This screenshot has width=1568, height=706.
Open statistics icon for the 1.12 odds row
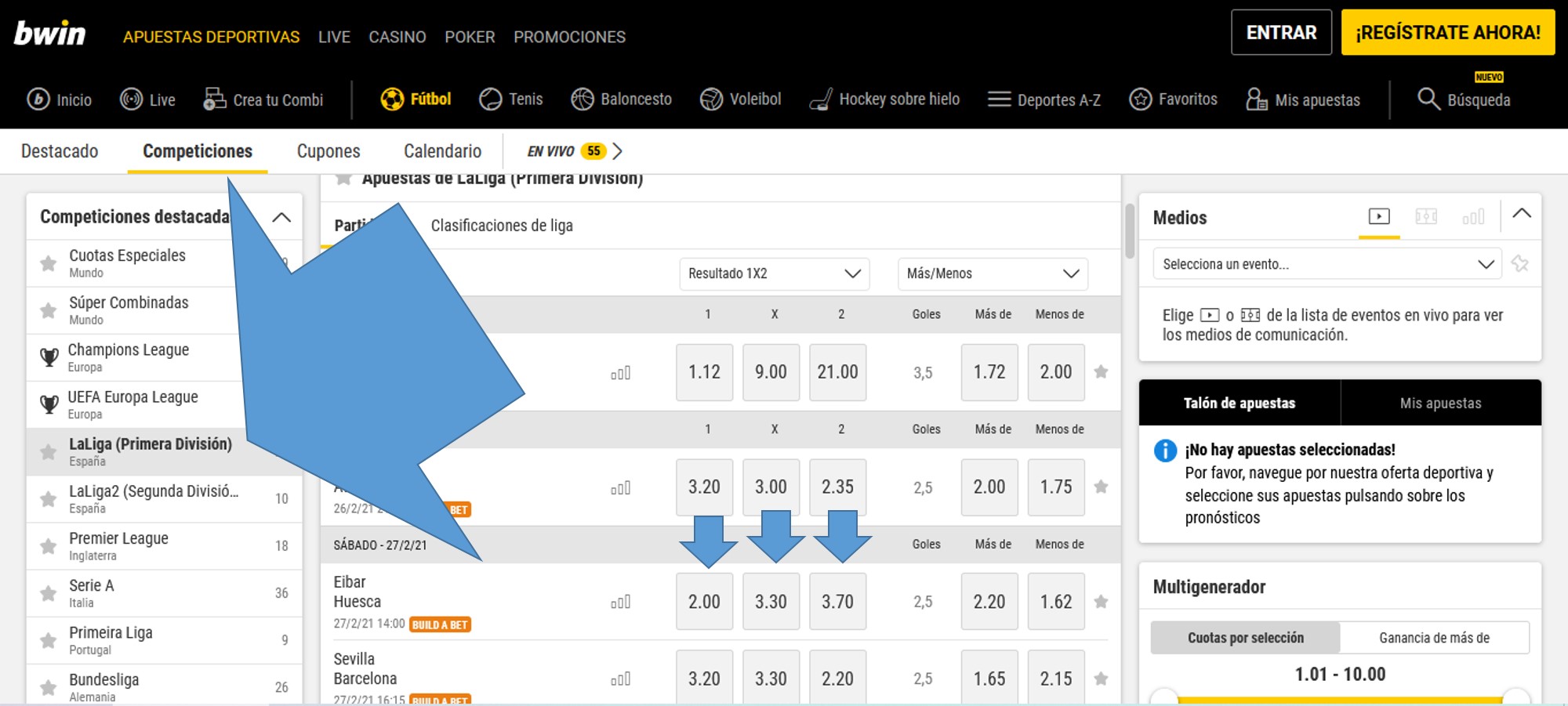(x=621, y=373)
